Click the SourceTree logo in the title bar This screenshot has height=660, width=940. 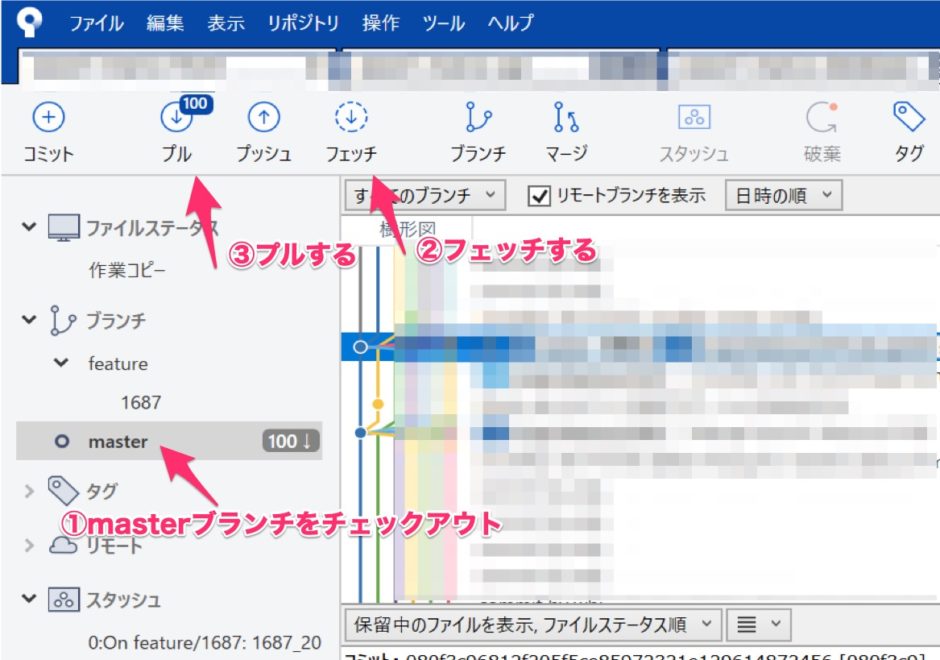[28, 22]
